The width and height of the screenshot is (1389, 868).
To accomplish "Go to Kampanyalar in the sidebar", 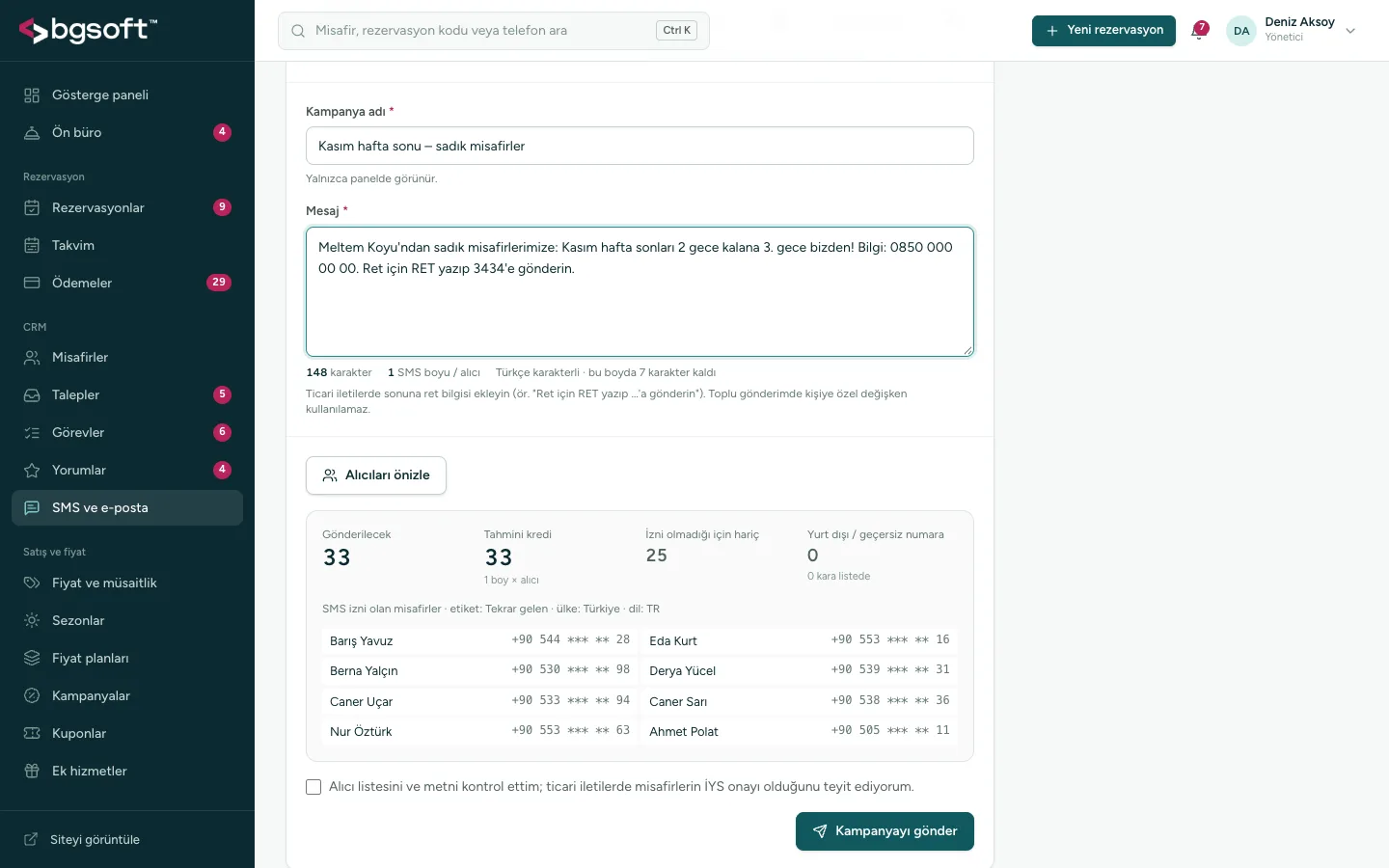I will tap(127, 695).
